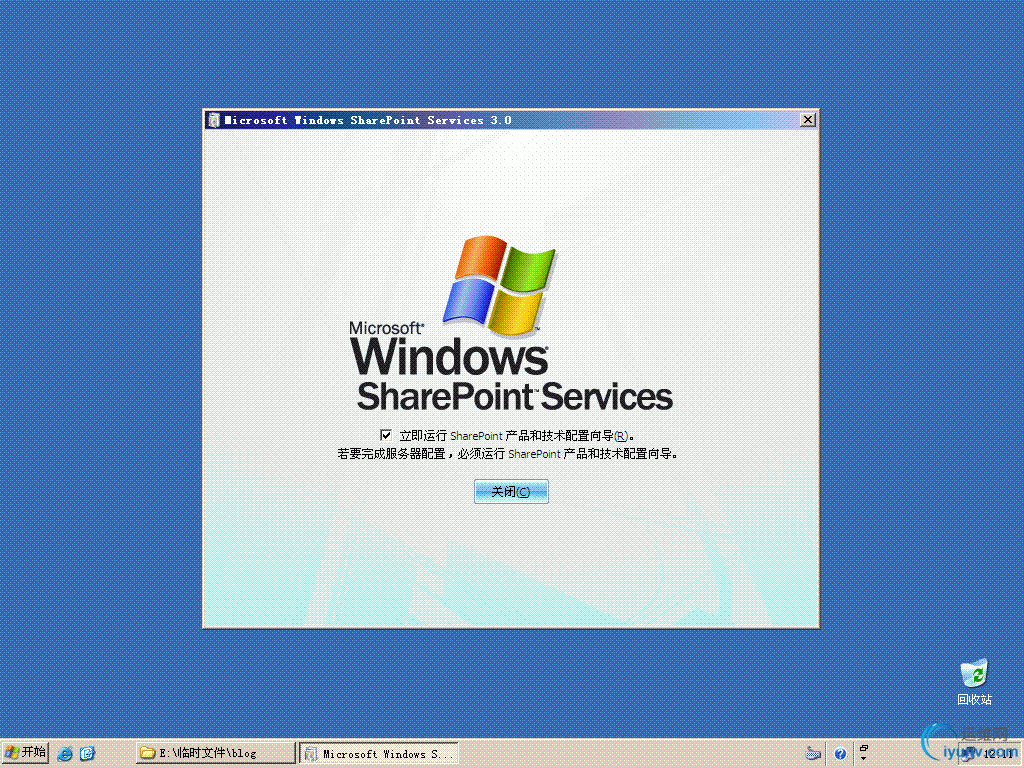Click the language bar restore icon
1024x768 pixels.
click(864, 748)
